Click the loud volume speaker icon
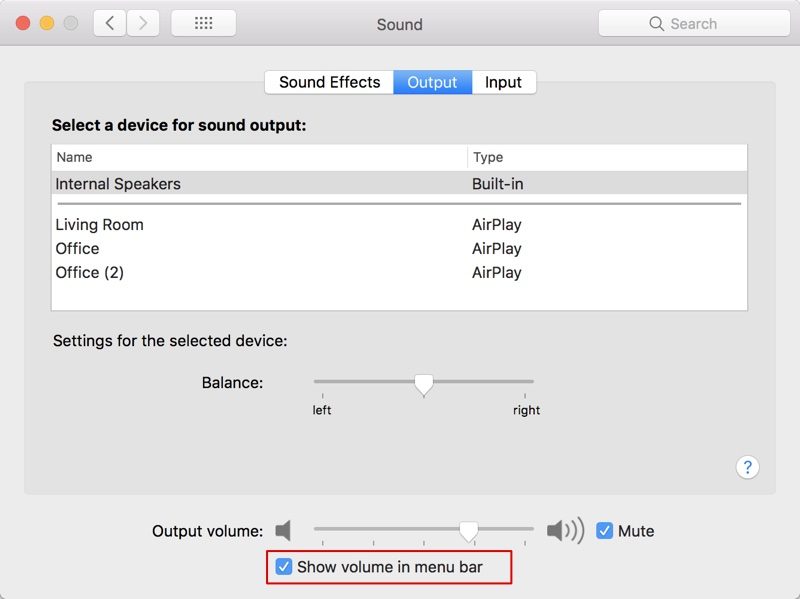The height and width of the screenshot is (599, 800). 565,531
